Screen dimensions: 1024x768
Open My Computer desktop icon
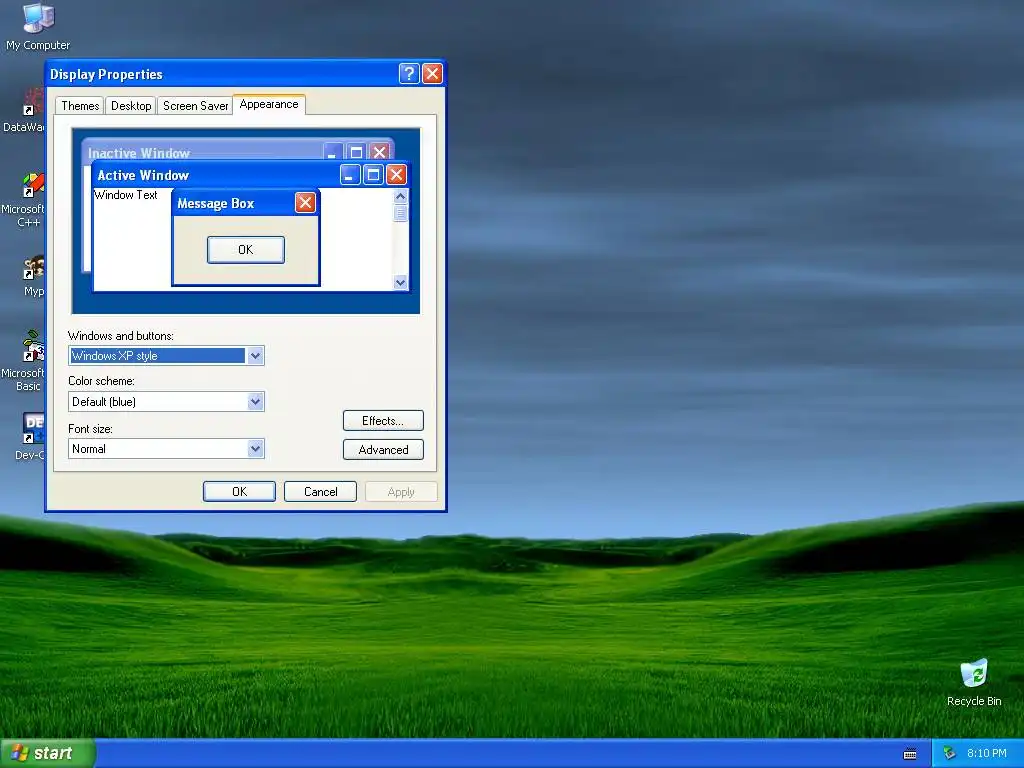tap(38, 26)
